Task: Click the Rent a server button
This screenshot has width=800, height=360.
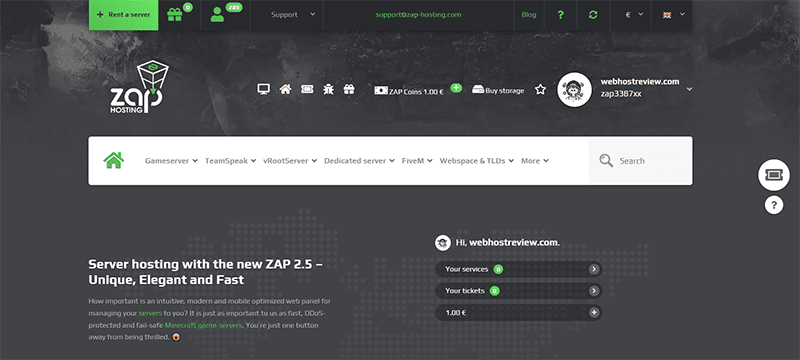Action: [124, 15]
